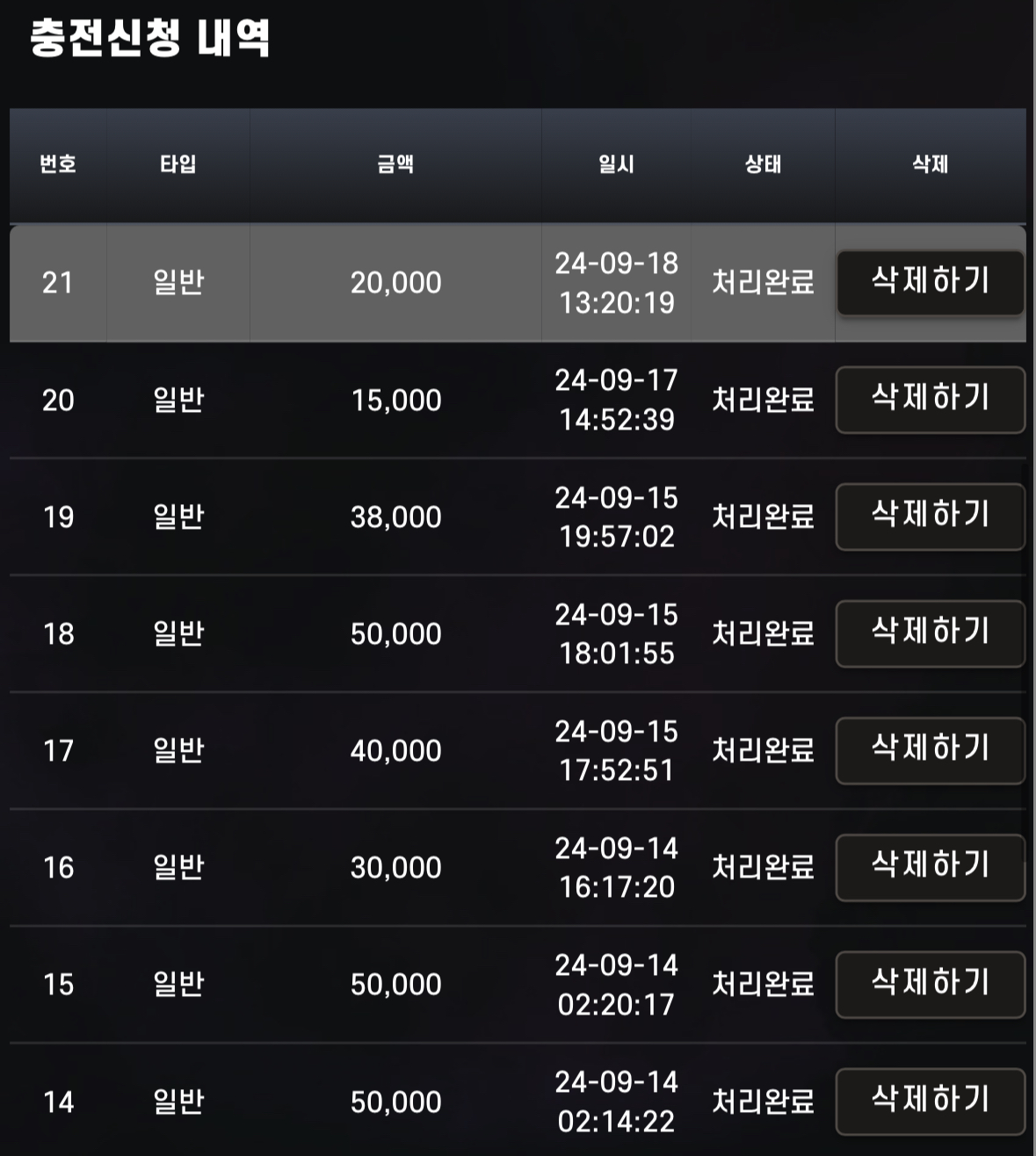
Task: Select the date 24-09-15 19:57:02
Action: pos(617,517)
